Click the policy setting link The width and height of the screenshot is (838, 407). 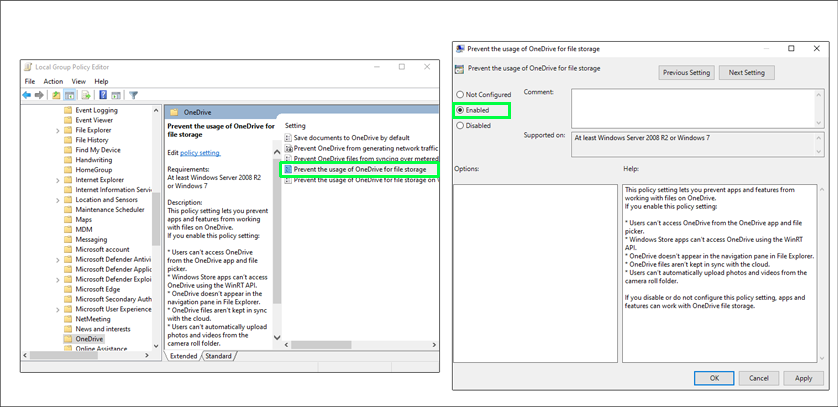[200, 153]
